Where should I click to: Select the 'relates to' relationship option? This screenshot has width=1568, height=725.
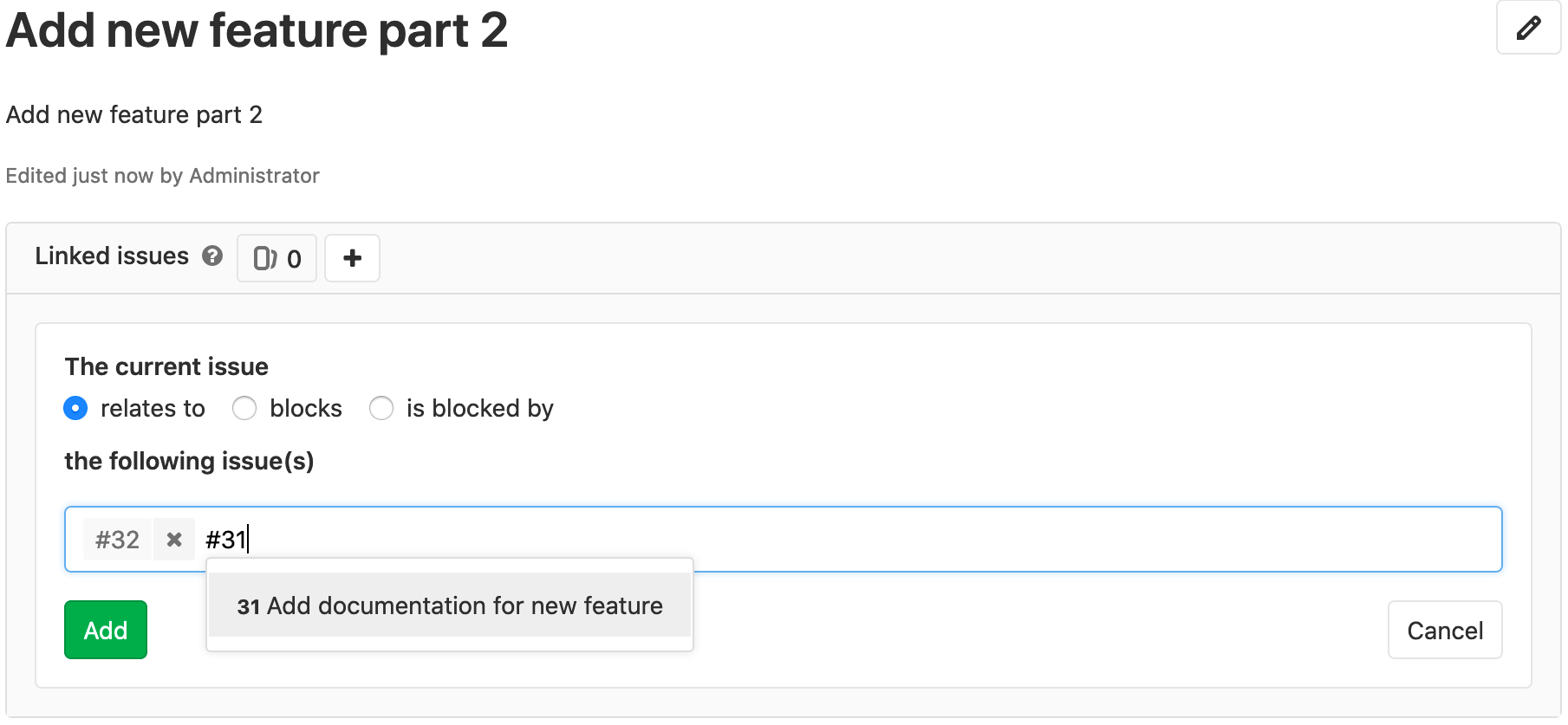pyautogui.click(x=75, y=408)
